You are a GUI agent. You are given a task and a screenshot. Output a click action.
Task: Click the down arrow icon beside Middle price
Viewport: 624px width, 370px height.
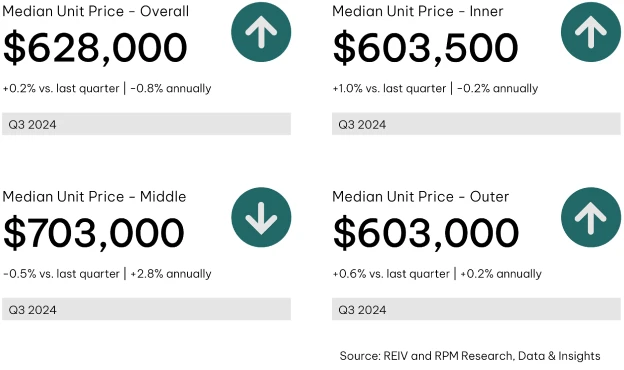coord(261,217)
